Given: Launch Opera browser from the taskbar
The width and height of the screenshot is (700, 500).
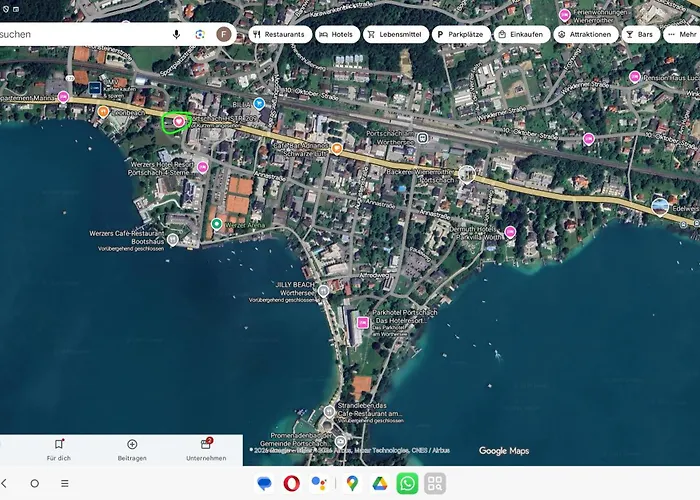Looking at the screenshot, I should (292, 484).
